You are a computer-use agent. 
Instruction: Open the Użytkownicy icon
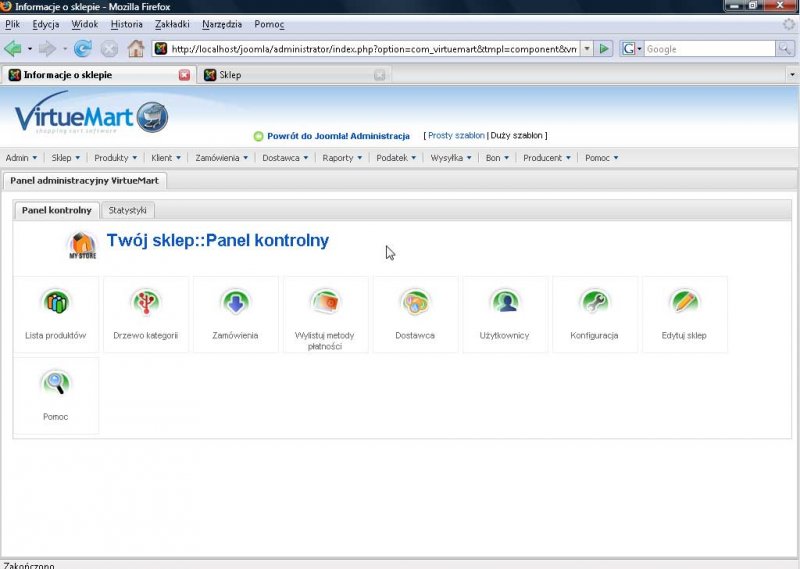click(504, 301)
